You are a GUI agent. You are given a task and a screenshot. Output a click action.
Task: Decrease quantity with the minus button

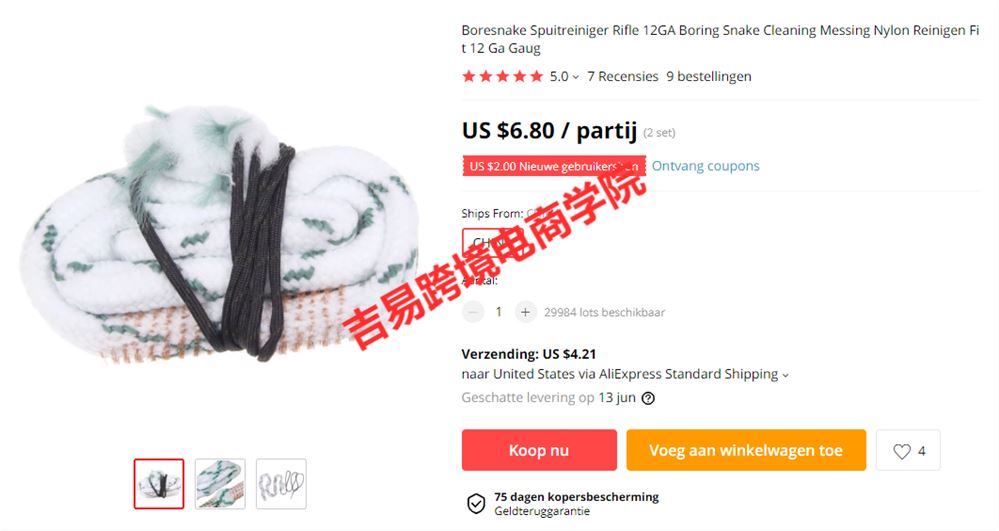click(473, 312)
